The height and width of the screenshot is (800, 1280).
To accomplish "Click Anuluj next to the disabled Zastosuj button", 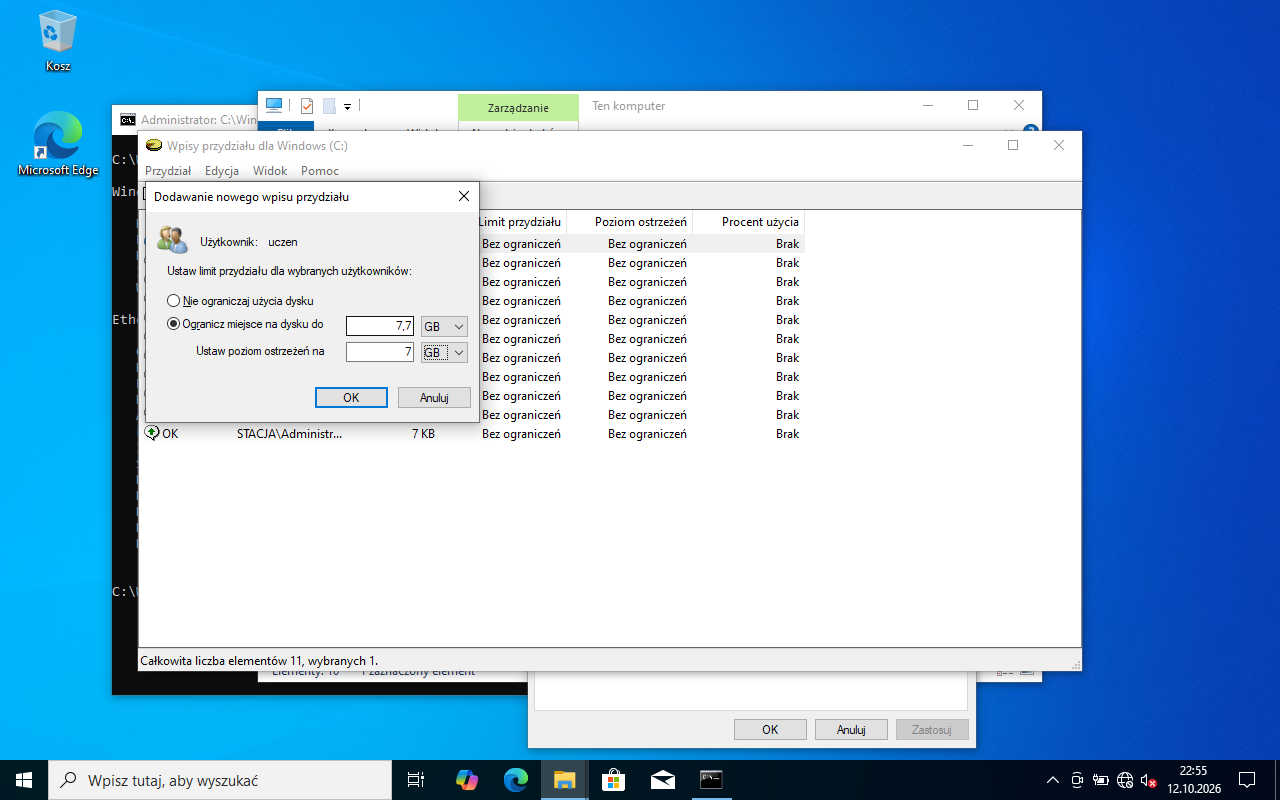I will pos(851,730).
